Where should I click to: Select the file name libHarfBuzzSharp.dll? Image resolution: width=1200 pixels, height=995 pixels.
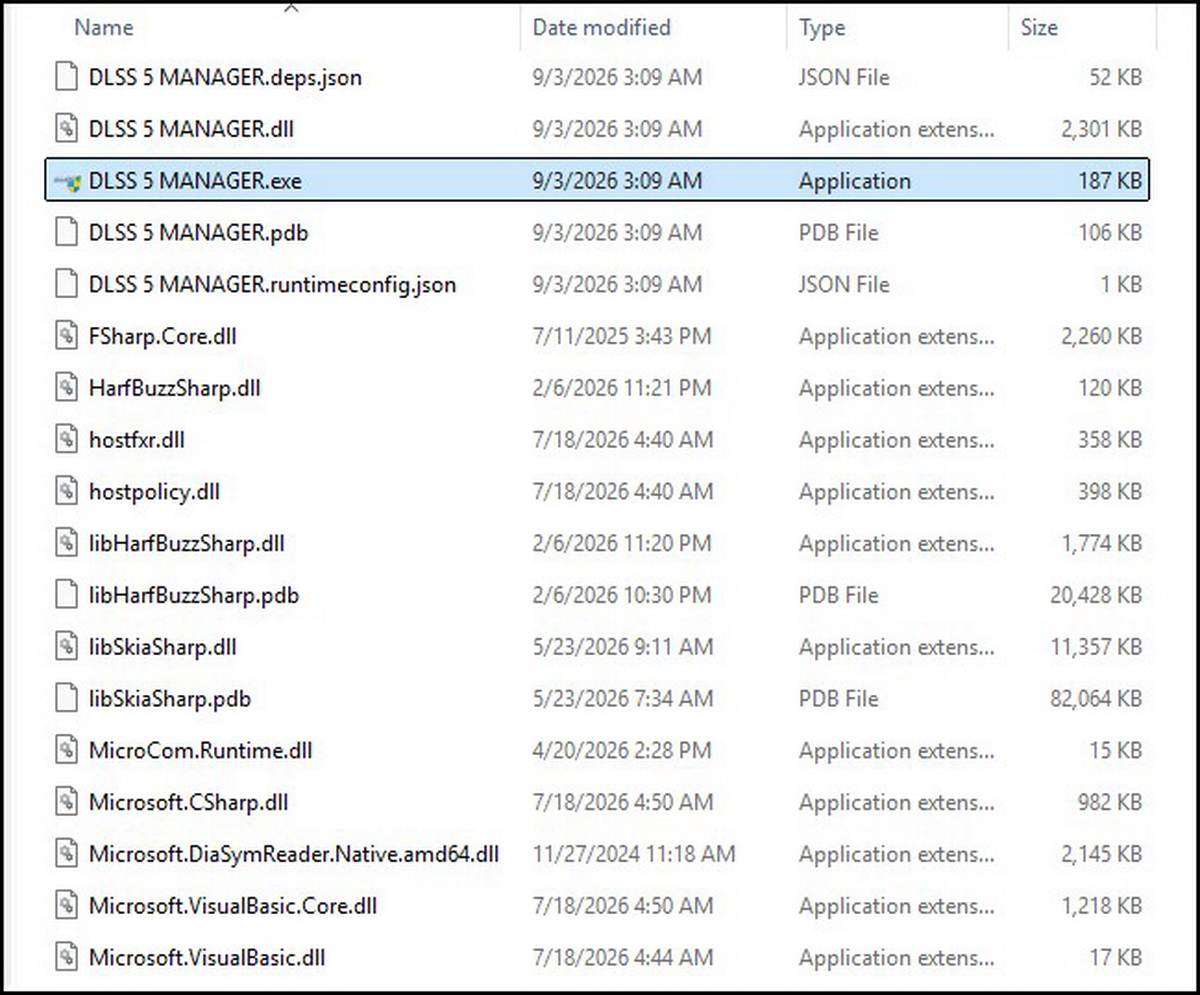(187, 544)
